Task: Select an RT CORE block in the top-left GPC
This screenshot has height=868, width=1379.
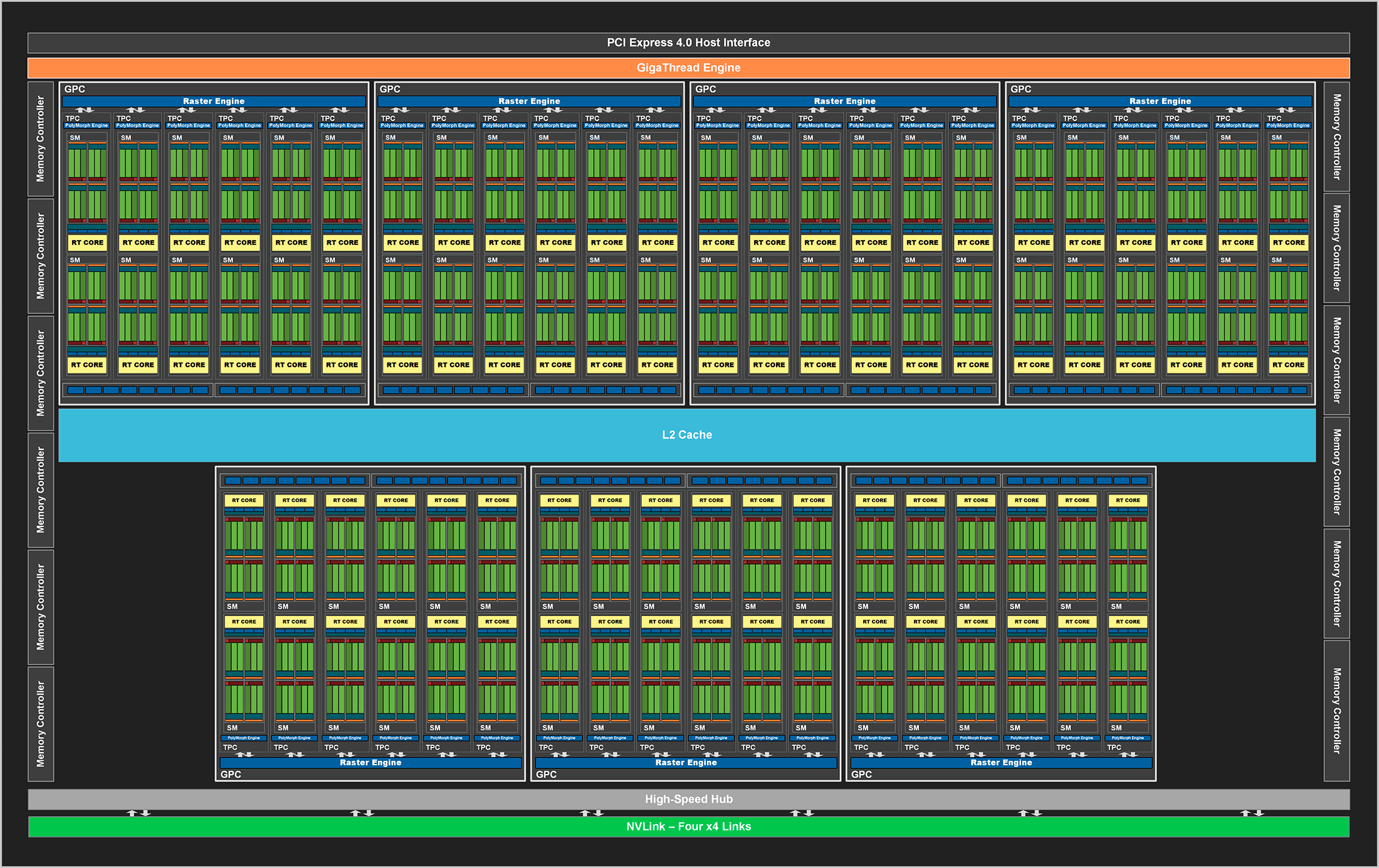Action: tap(87, 243)
